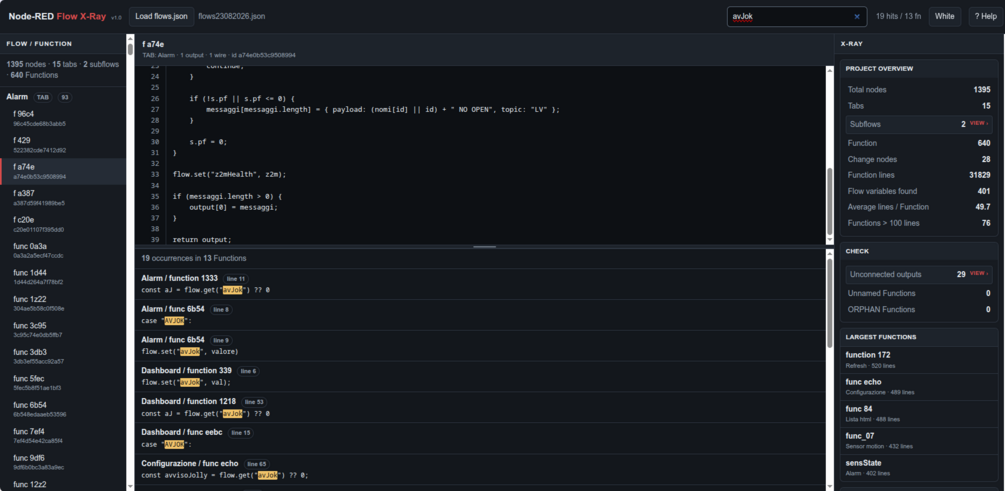Select func 7ef4 in the function list
The image size is (1005, 491).
pos(63,435)
